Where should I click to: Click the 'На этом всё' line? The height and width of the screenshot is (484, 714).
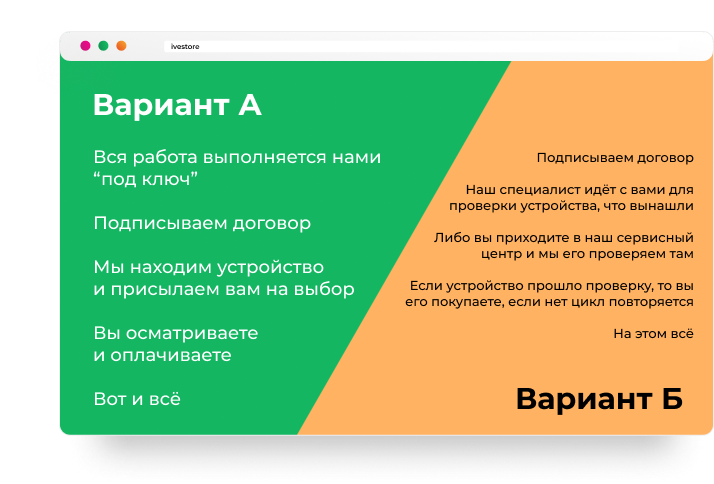[653, 333]
